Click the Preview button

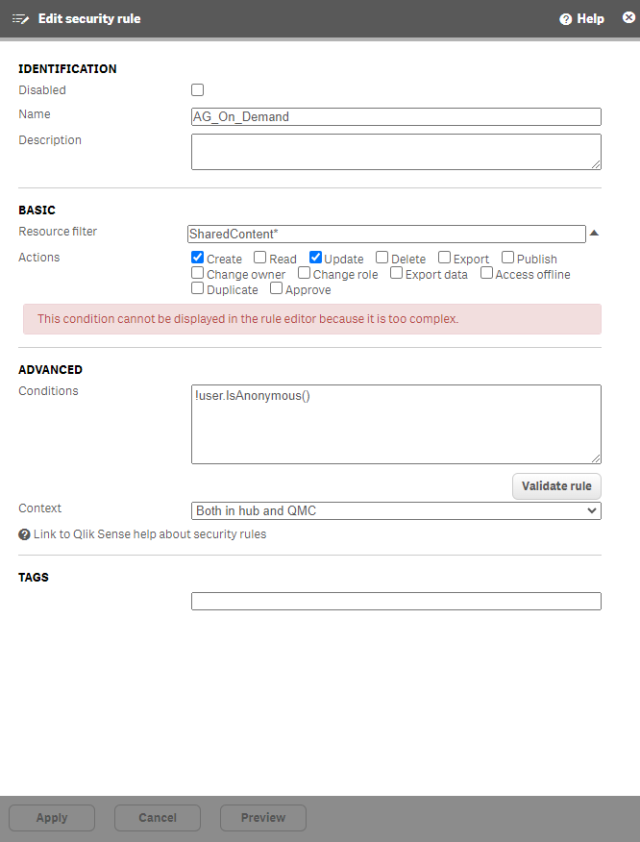262,817
